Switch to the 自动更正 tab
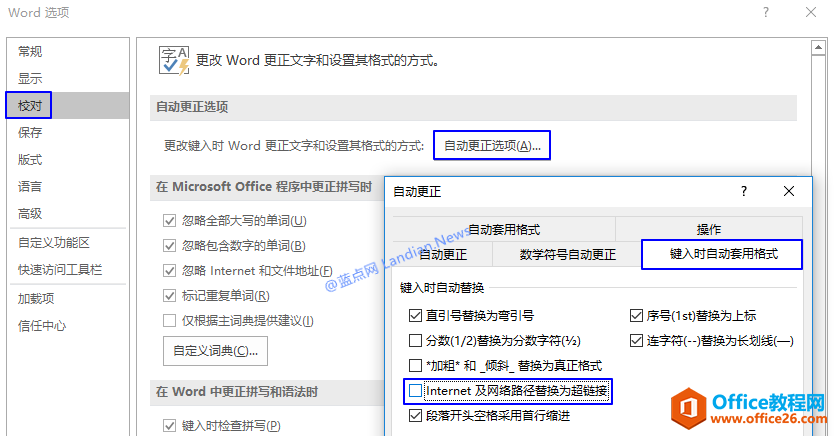 coord(443,255)
